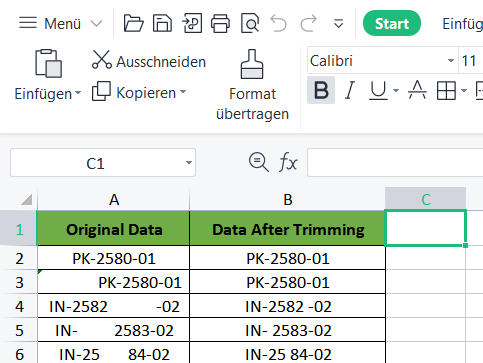Image resolution: width=483 pixels, height=363 pixels.
Task: Select cell A6 with IN-25 84-02
Action: click(113, 353)
